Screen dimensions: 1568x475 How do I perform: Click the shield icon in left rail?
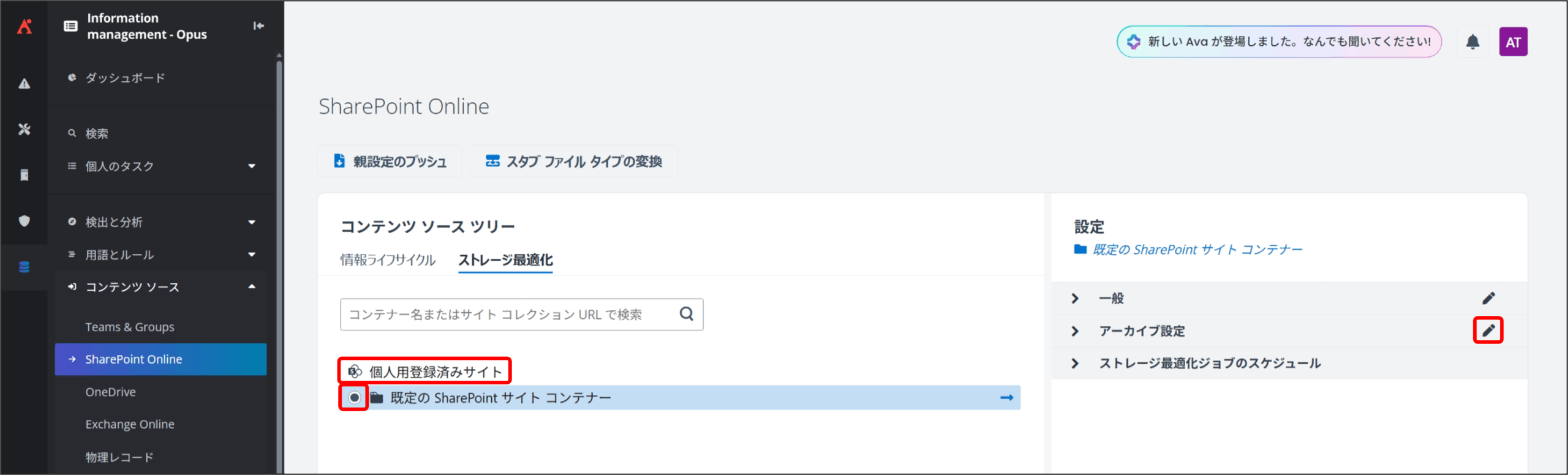point(24,221)
